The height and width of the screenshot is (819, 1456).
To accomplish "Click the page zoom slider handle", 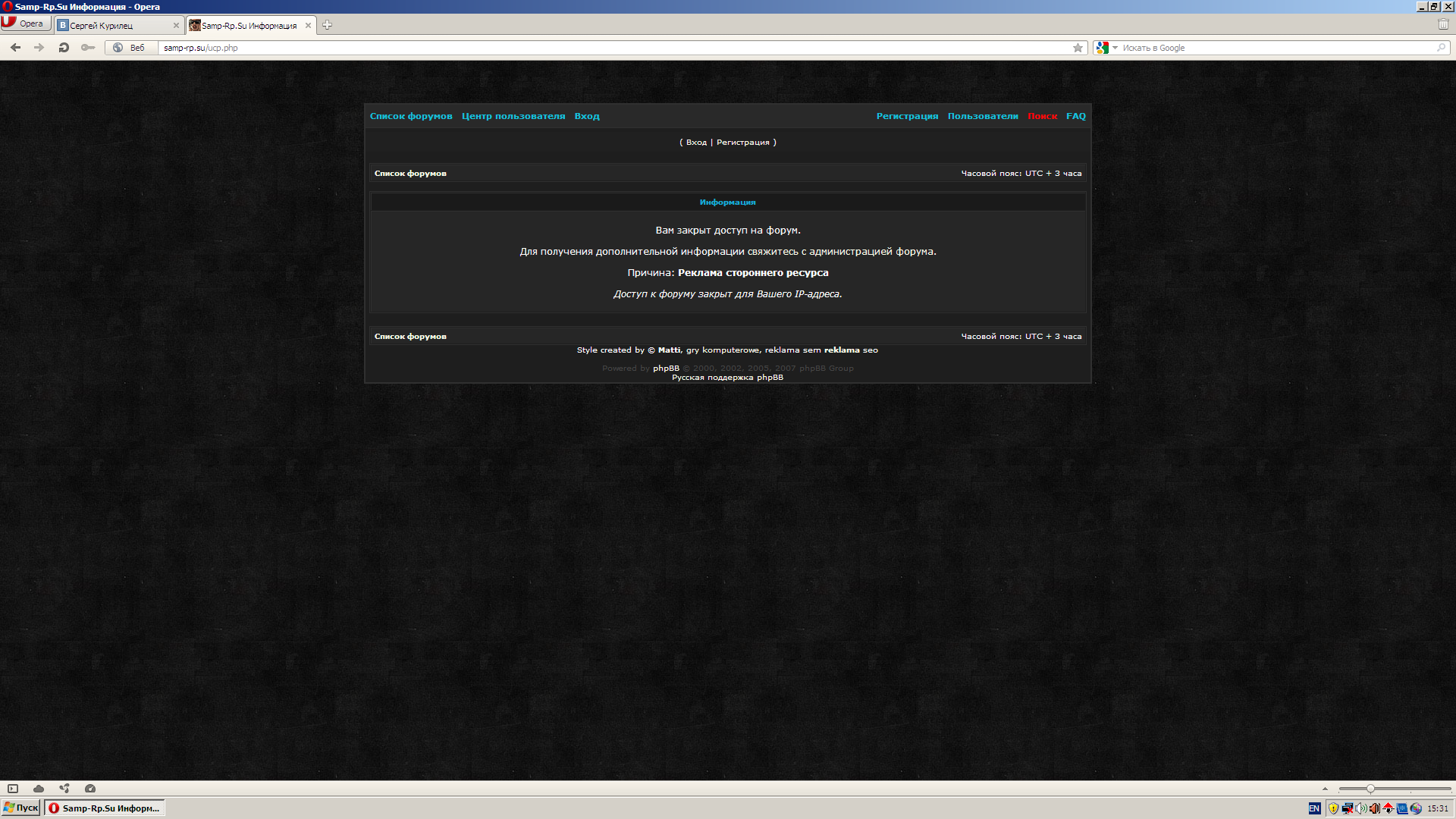I will click(1370, 789).
